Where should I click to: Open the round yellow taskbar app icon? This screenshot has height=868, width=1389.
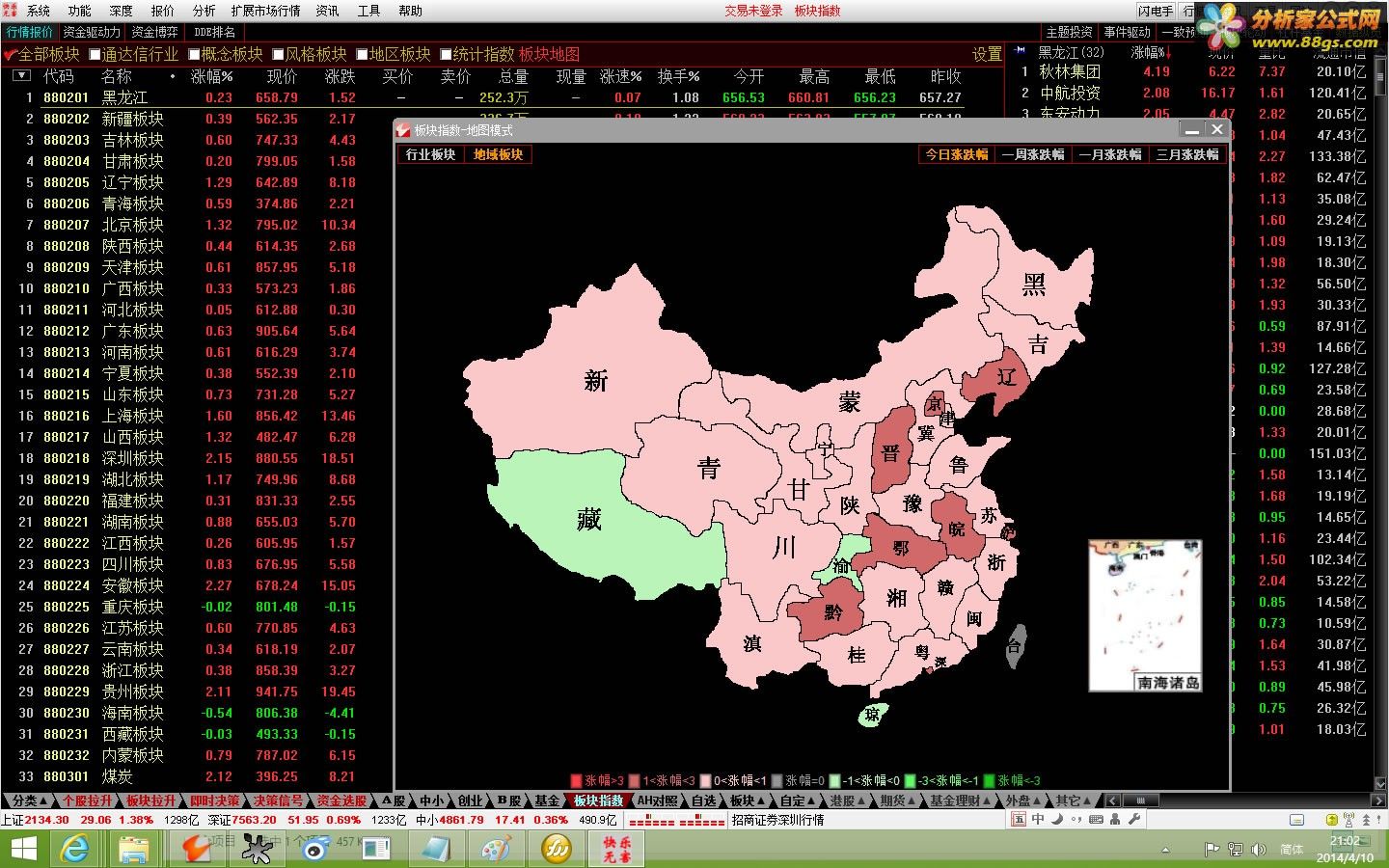(x=557, y=849)
